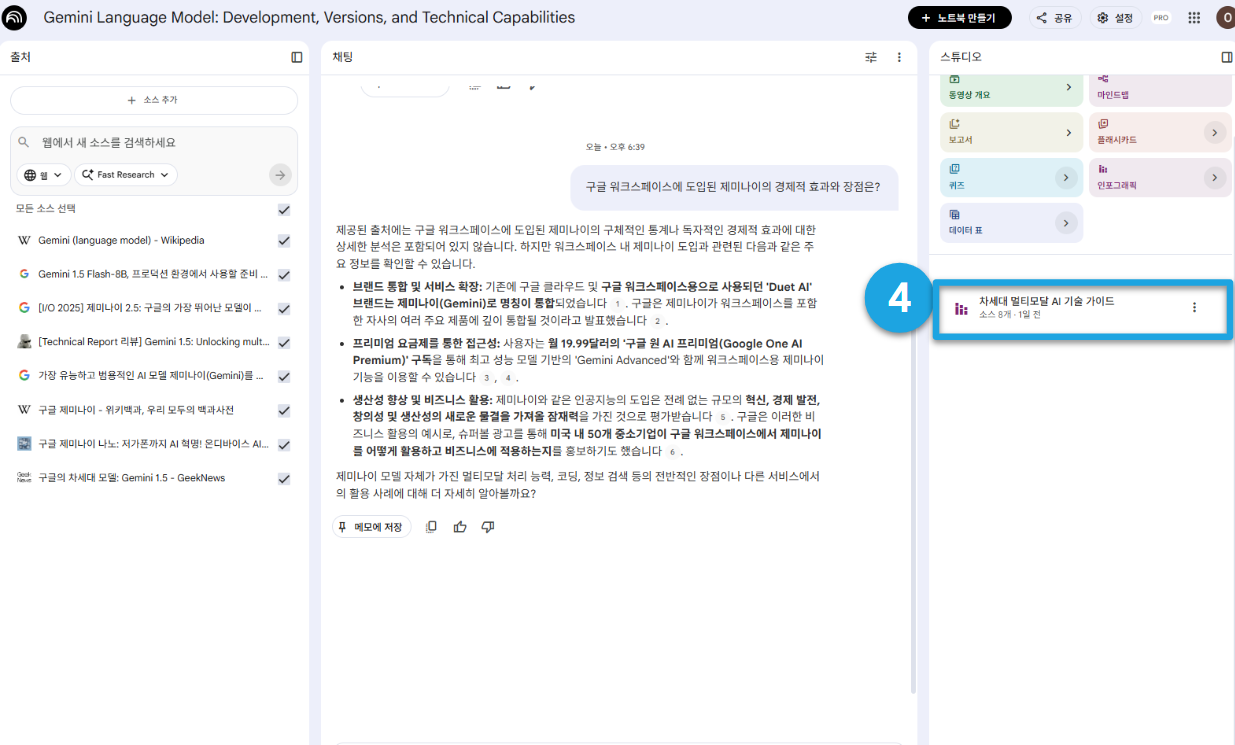The height and width of the screenshot is (745, 1235).
Task: Click the 노트북 만들기 button
Action: click(959, 17)
